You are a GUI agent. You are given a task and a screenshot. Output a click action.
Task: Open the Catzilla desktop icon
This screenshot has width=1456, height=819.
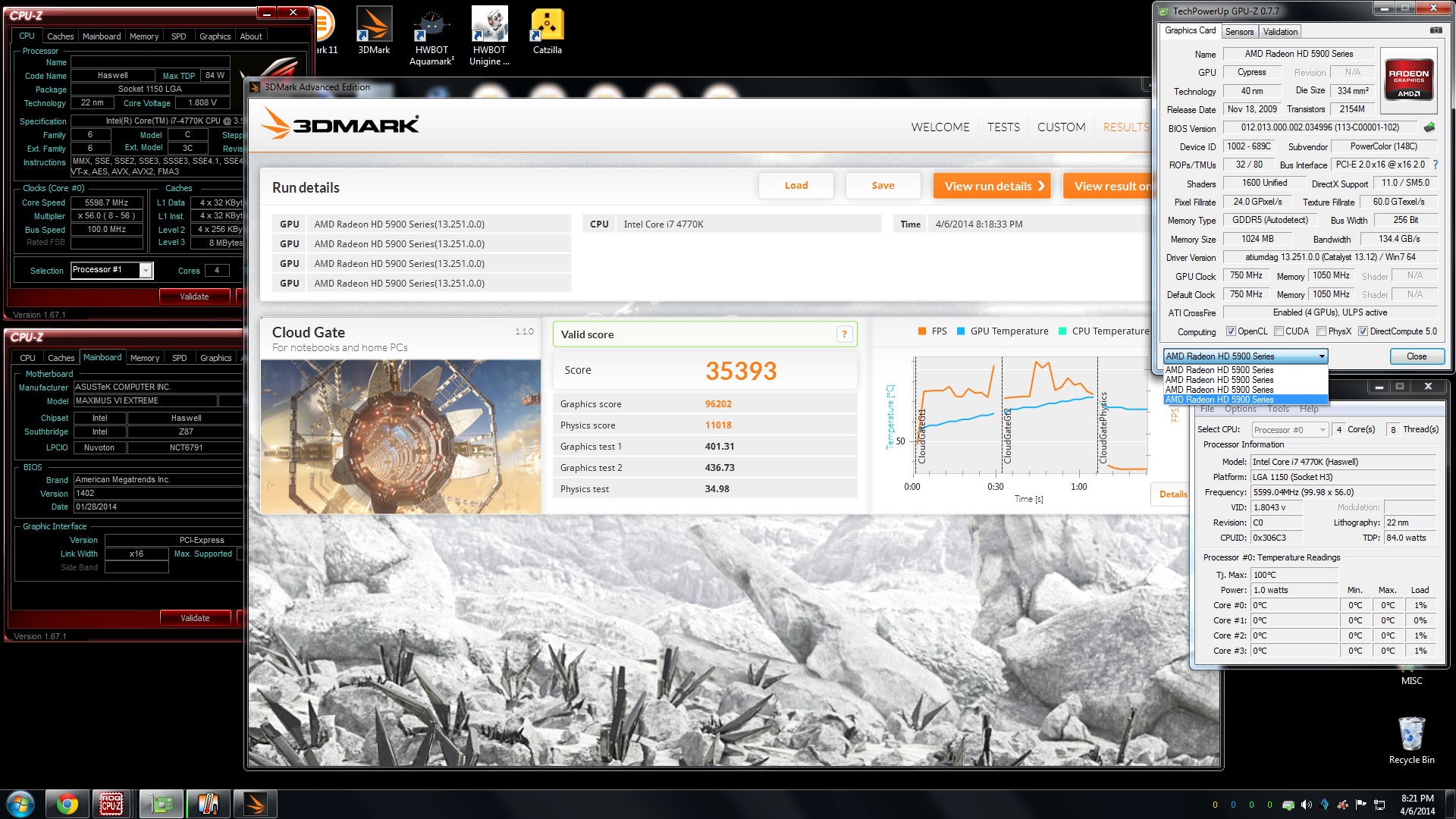[x=547, y=30]
